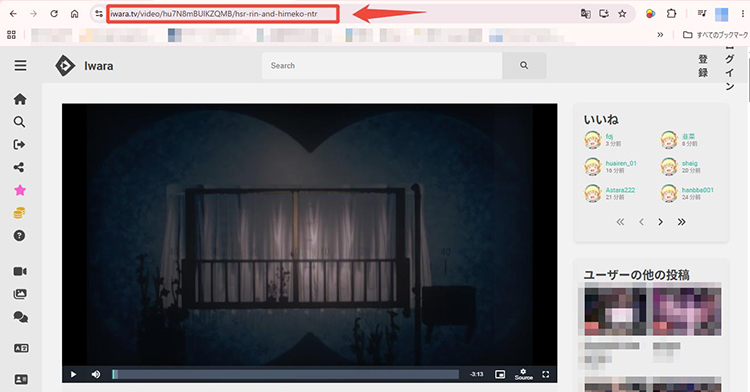Image resolution: width=750 pixels, height=392 pixels.
Task: Expand hidden bookmarks with double chevron
Action: [x=660, y=35]
